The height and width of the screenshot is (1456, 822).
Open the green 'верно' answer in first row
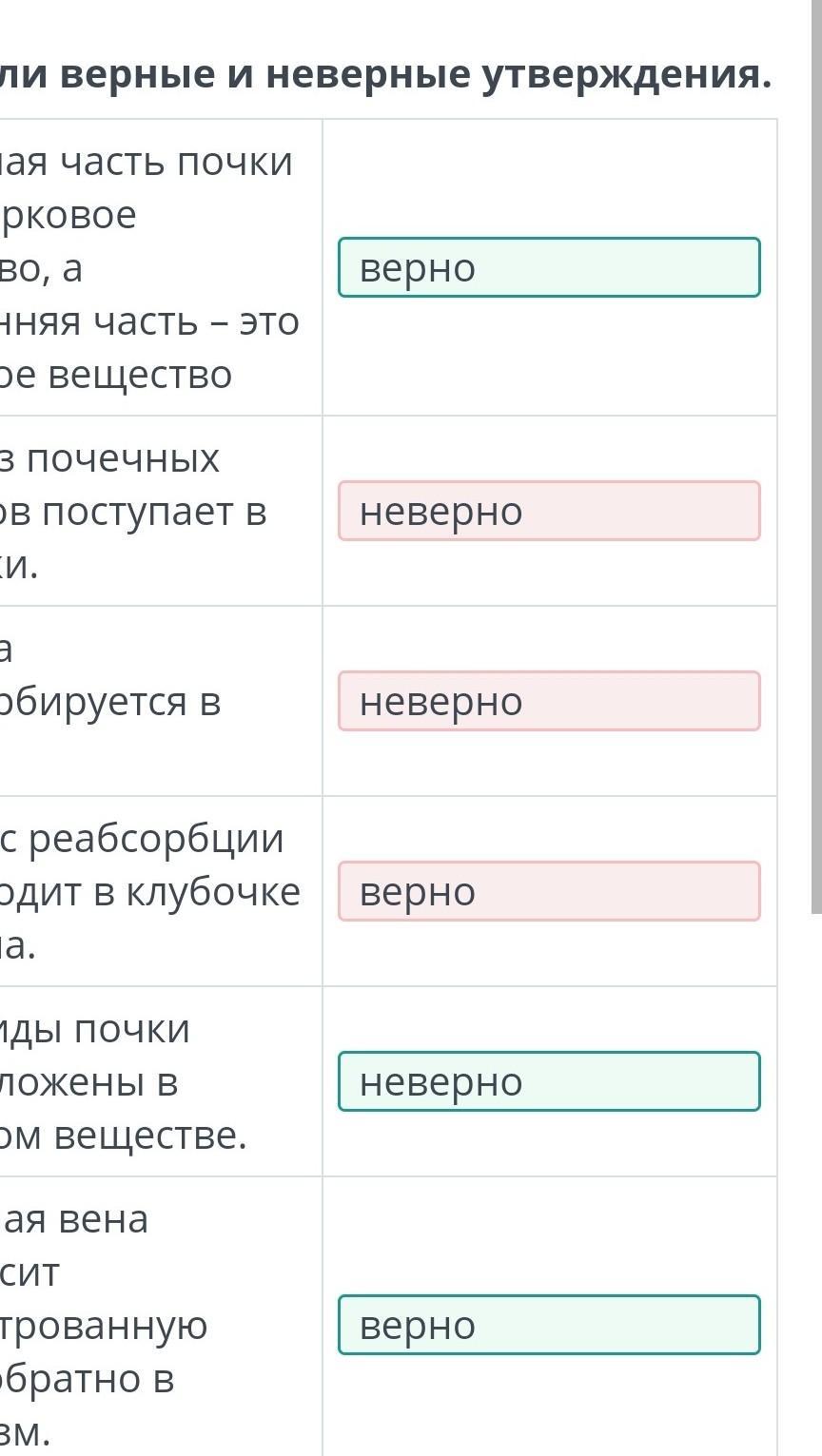click(549, 267)
